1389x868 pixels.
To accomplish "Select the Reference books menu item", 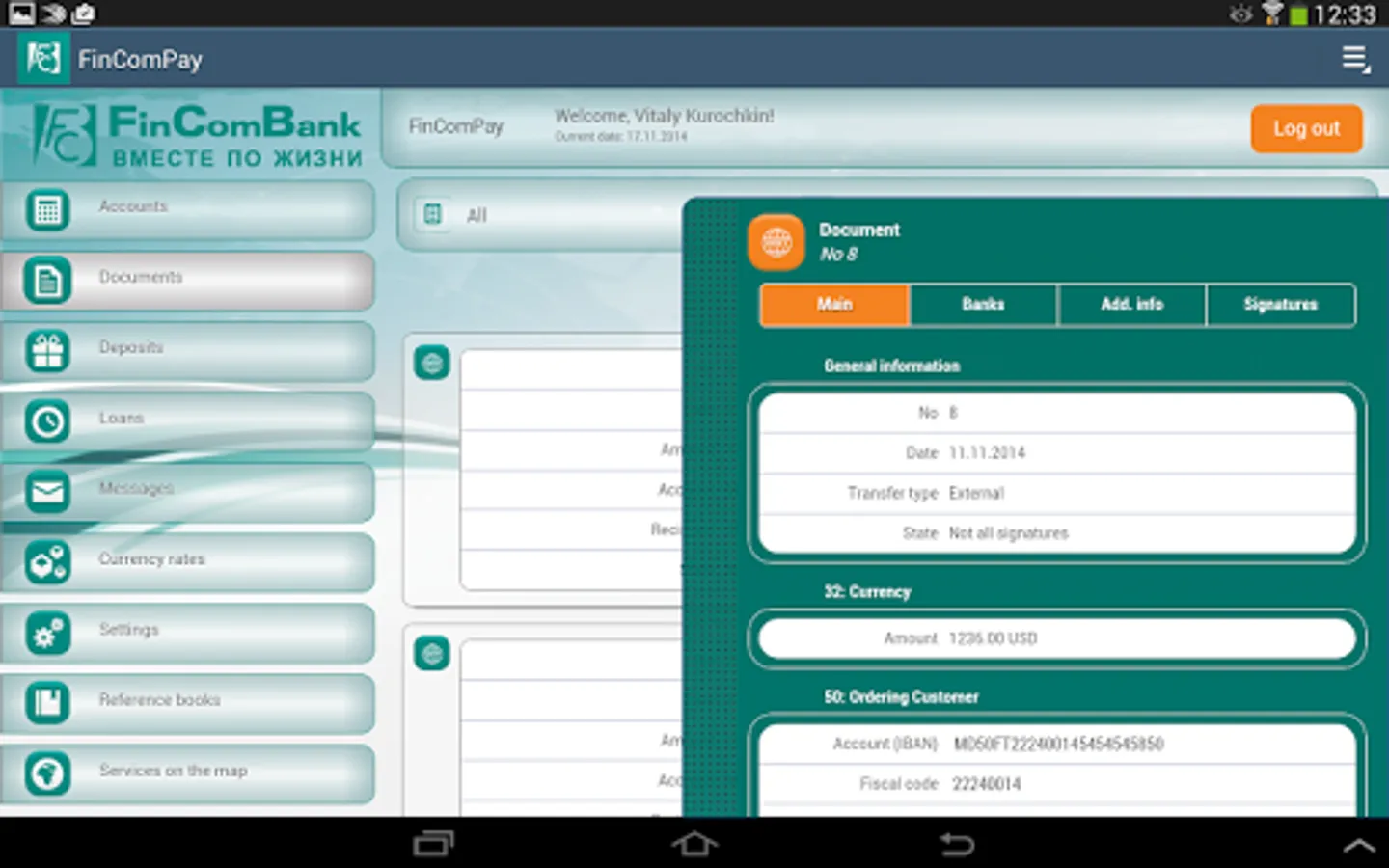I will click(187, 703).
